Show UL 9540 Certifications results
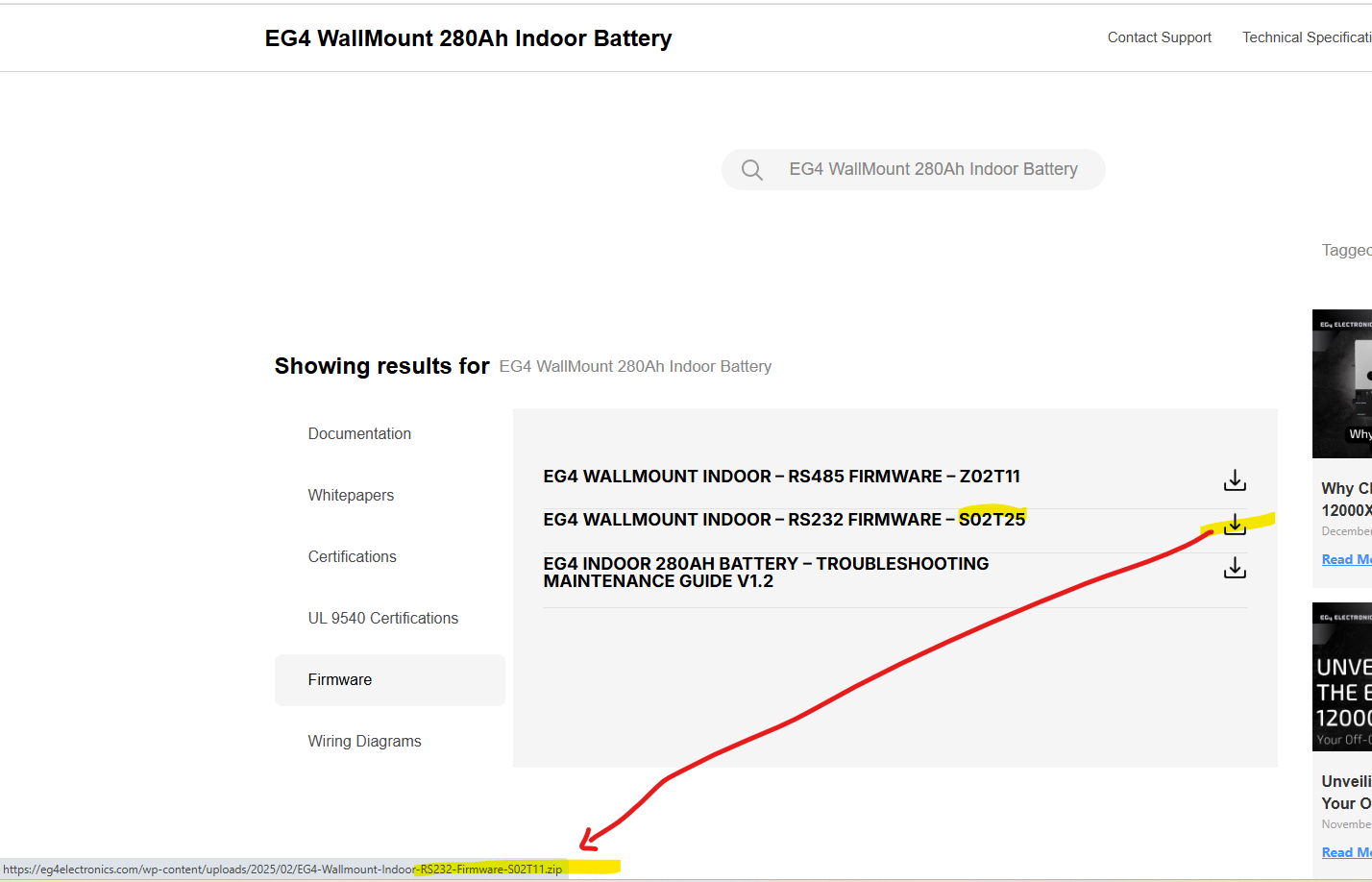Viewport: 1372px width, 882px height. pyautogui.click(x=382, y=619)
